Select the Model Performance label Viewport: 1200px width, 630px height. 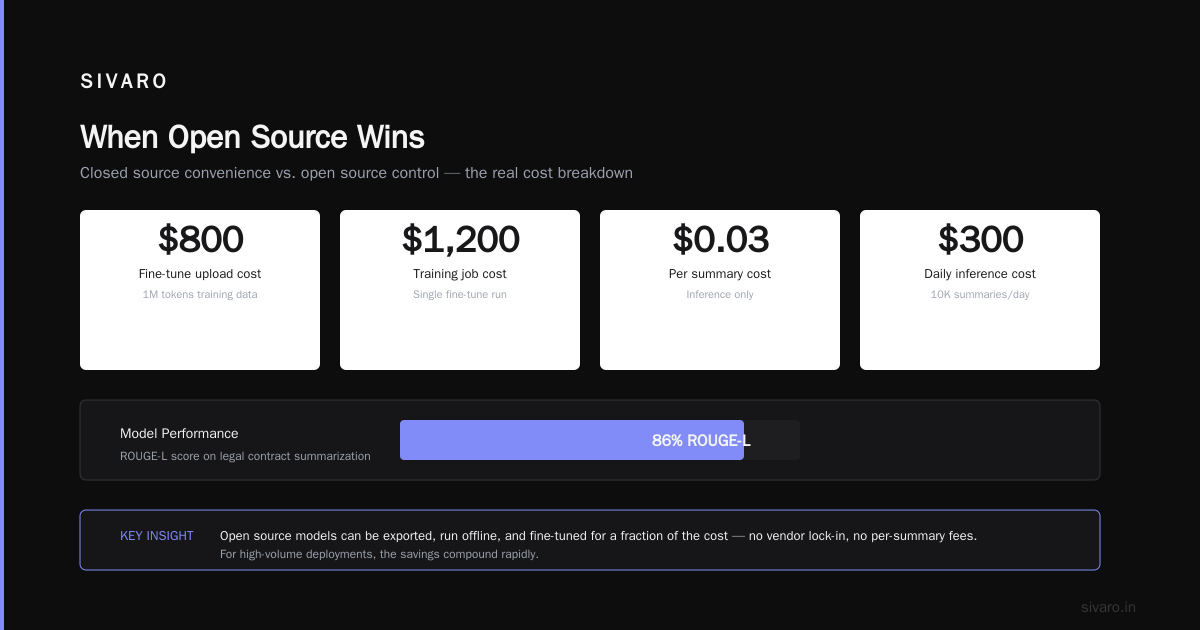(179, 434)
